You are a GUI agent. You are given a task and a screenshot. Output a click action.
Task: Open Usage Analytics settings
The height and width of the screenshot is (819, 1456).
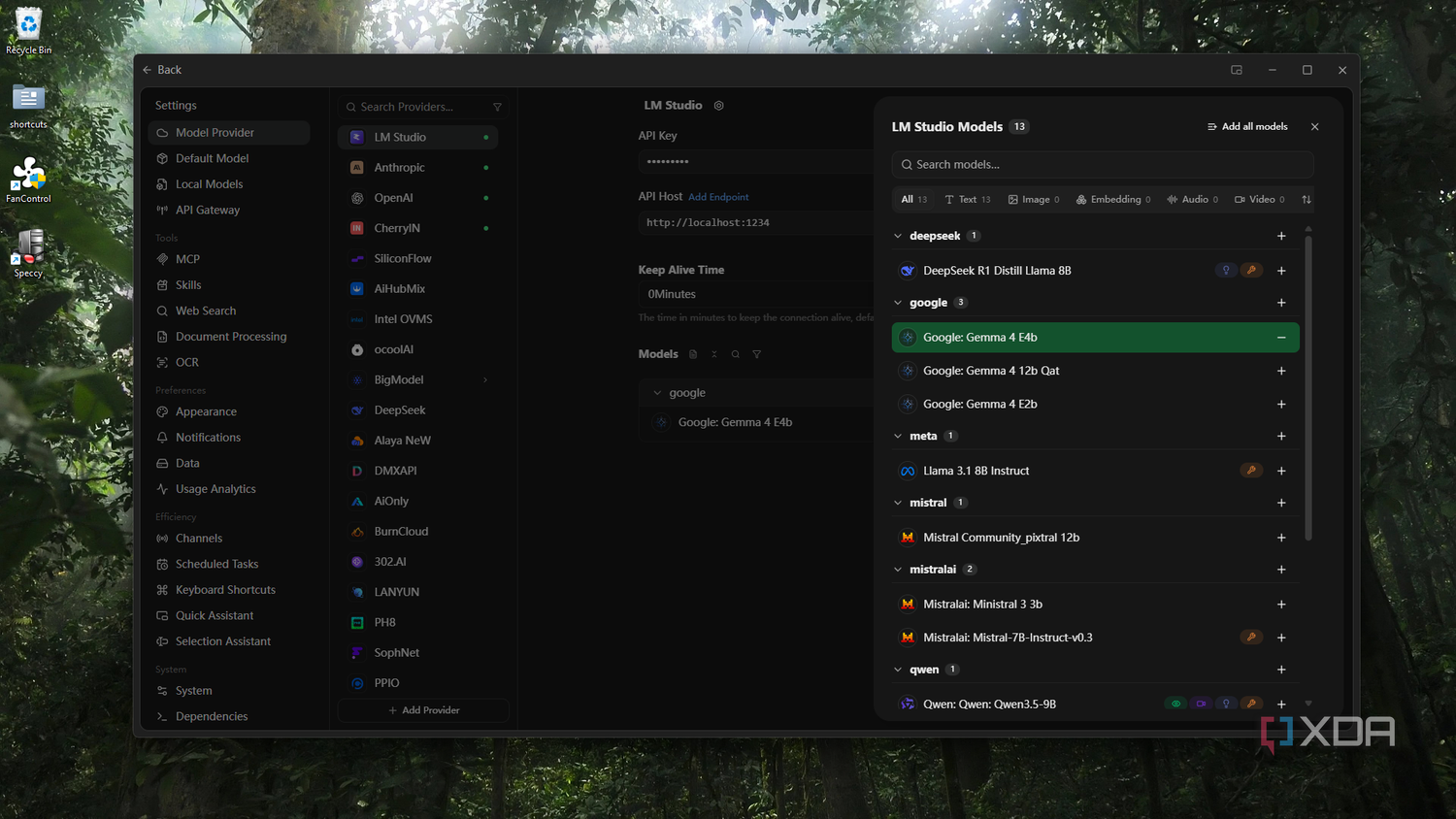tap(229, 489)
